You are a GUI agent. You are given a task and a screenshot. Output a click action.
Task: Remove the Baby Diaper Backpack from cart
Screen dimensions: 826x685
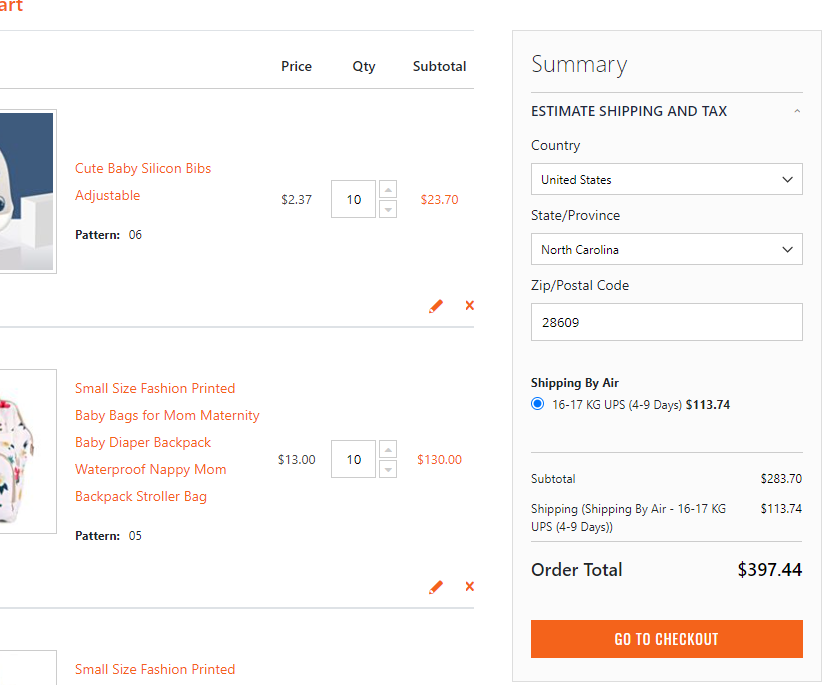coord(469,587)
